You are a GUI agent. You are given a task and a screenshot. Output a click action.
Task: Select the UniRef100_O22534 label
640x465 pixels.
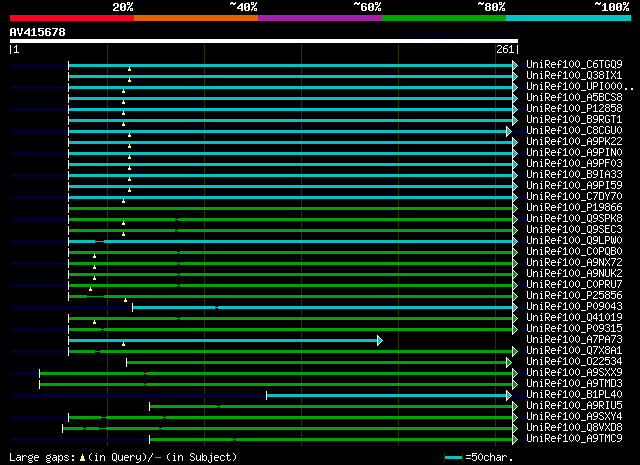coord(574,362)
